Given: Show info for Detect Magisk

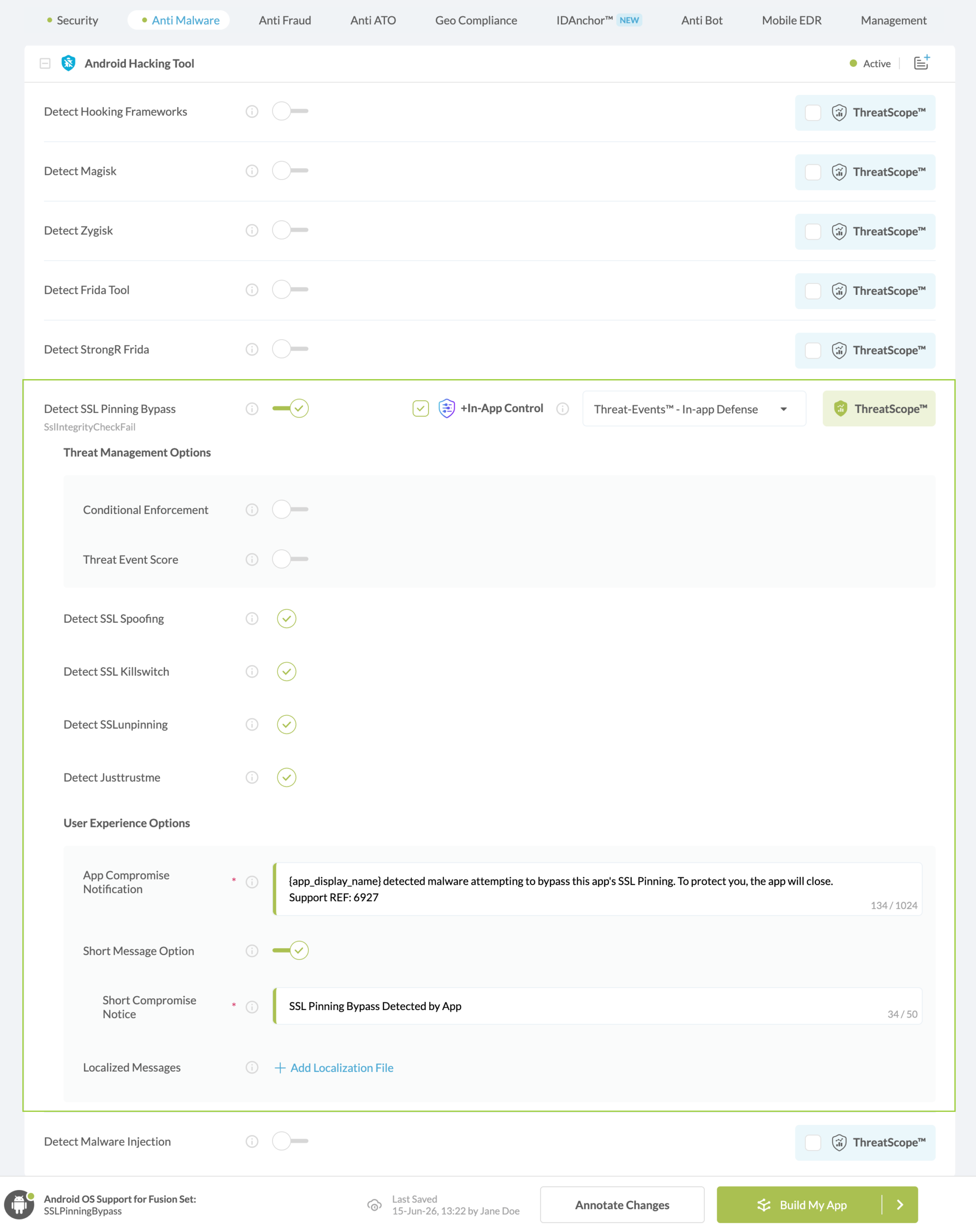Looking at the screenshot, I should tap(252, 171).
